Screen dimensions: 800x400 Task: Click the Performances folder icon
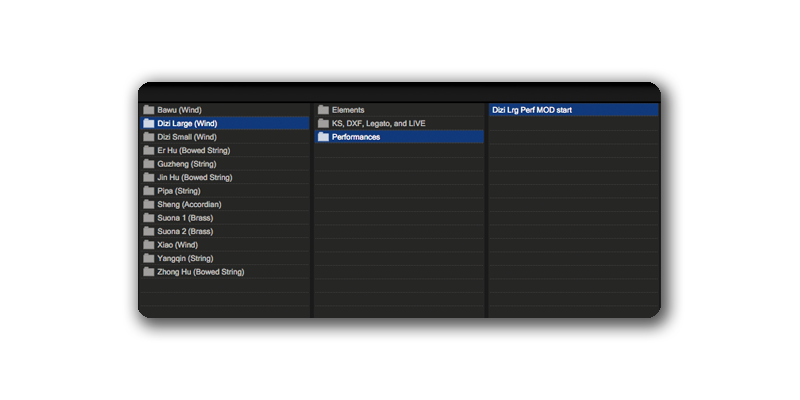click(323, 137)
